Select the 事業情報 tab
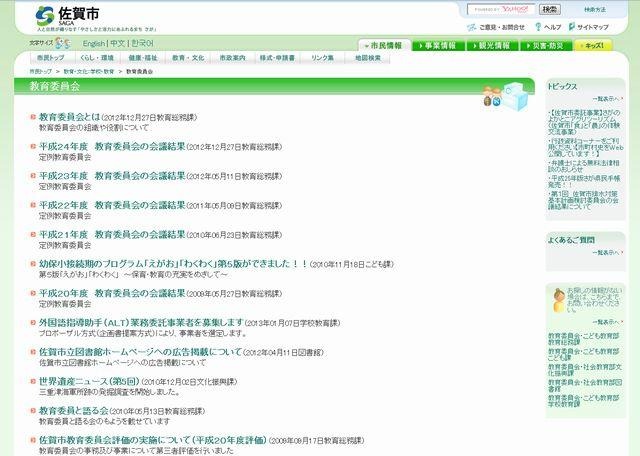Image resolution: width=640 pixels, height=456 pixels. [x=439, y=46]
